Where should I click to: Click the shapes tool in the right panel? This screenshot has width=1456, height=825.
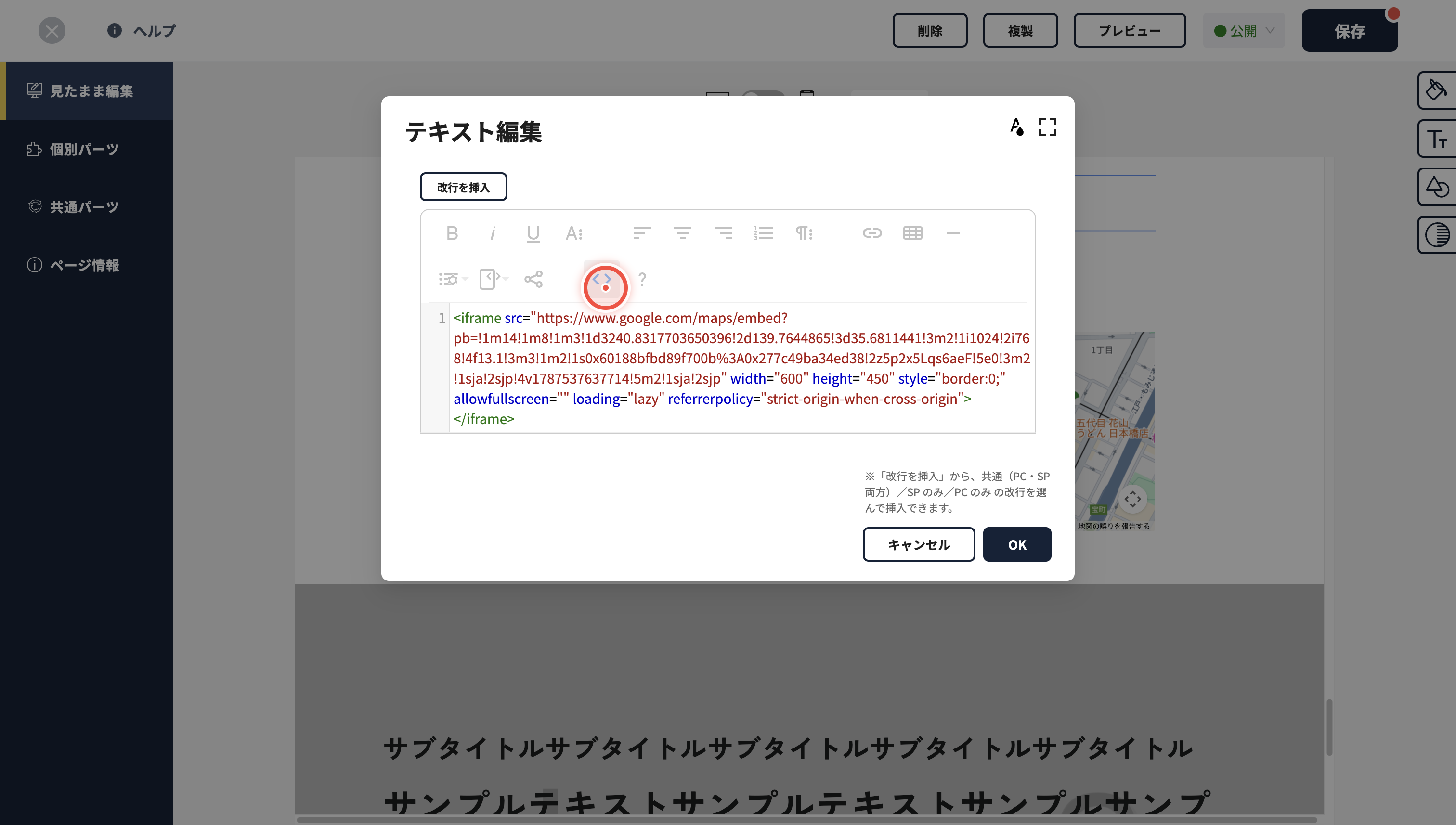1437,186
